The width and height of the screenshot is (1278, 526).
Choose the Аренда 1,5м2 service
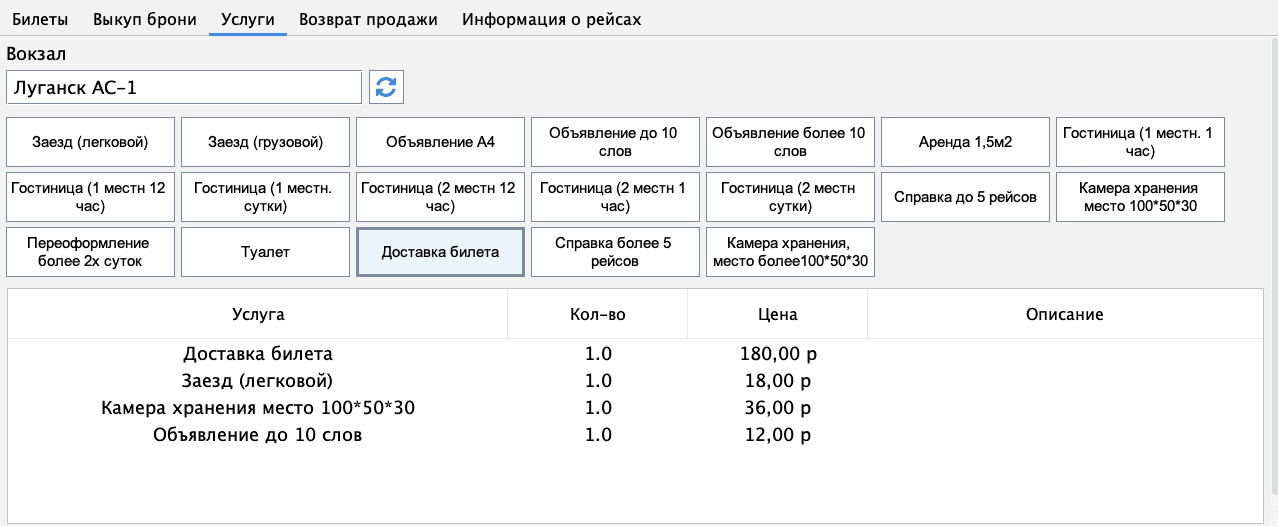[x=965, y=142]
